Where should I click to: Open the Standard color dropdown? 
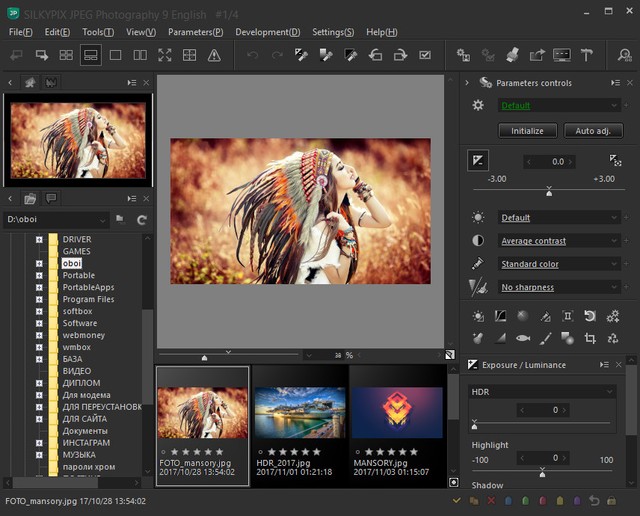tap(558, 264)
